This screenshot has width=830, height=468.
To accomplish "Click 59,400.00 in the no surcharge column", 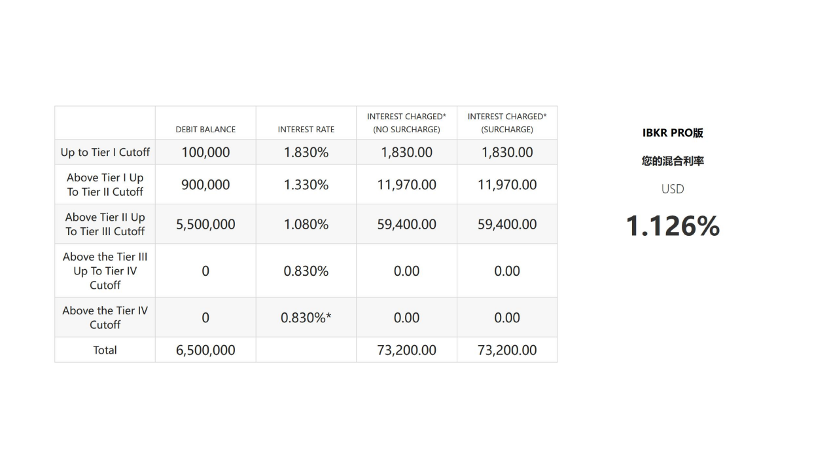I will pos(406,224).
